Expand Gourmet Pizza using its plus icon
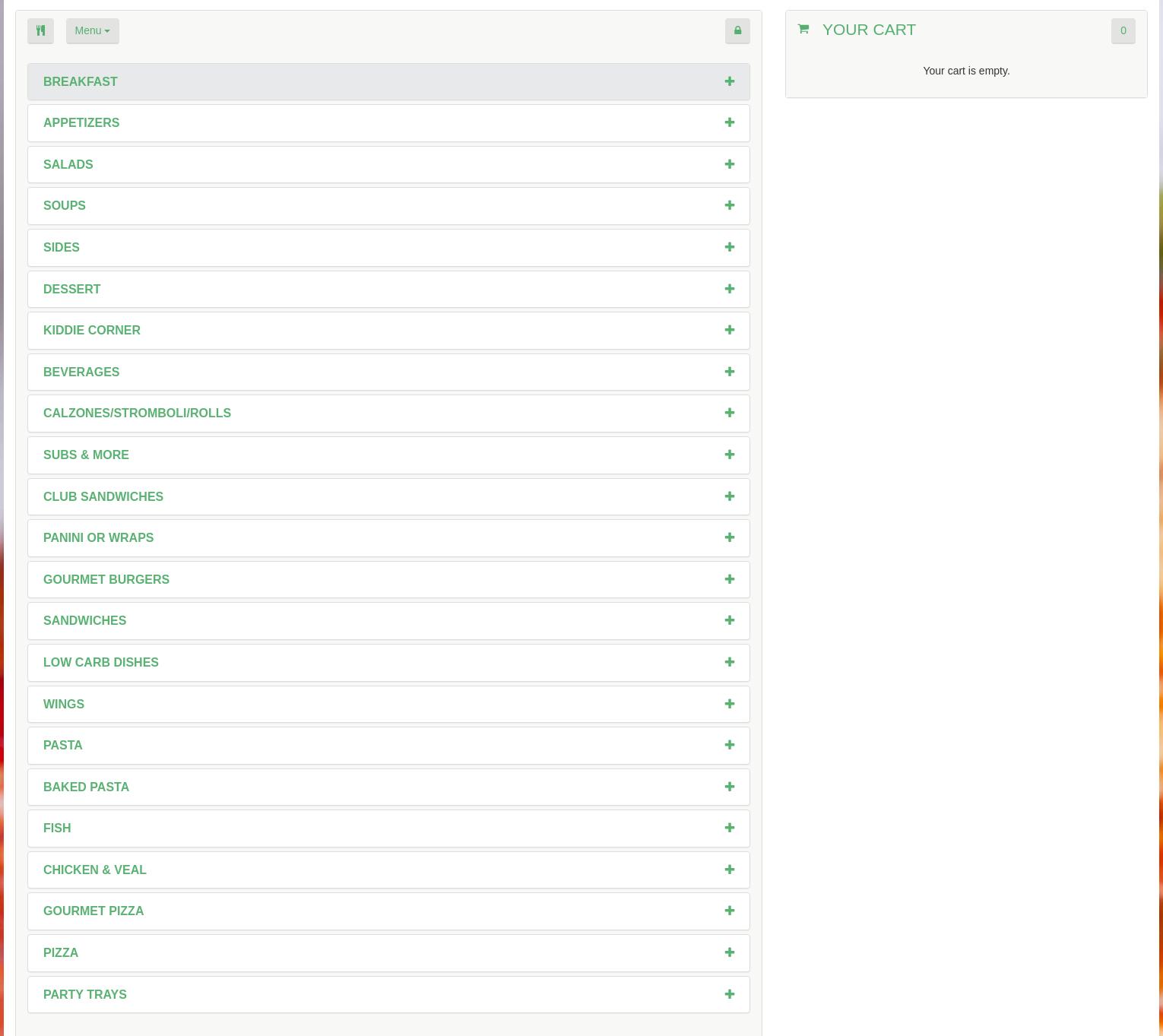Screen dimensions: 1163x1036 click(x=730, y=911)
